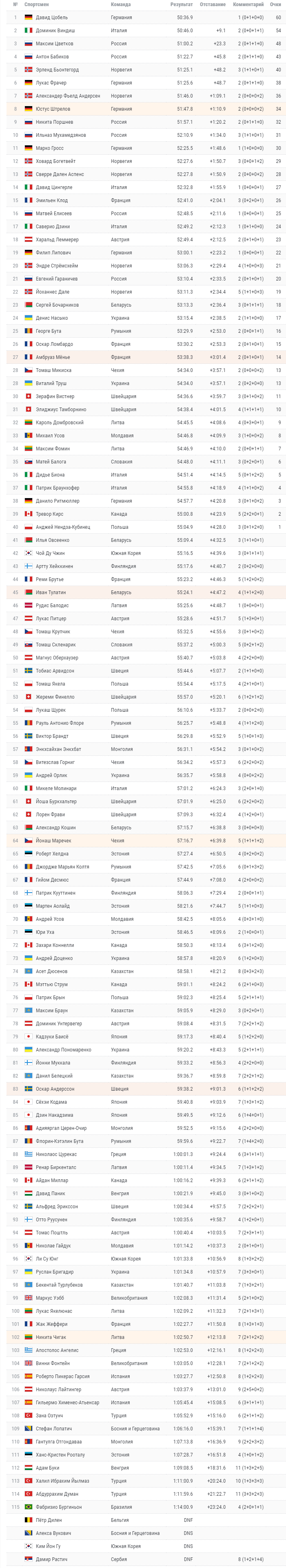286x1568 pixels.
Task: Click the Команда column header
Action: tap(120, 4)
